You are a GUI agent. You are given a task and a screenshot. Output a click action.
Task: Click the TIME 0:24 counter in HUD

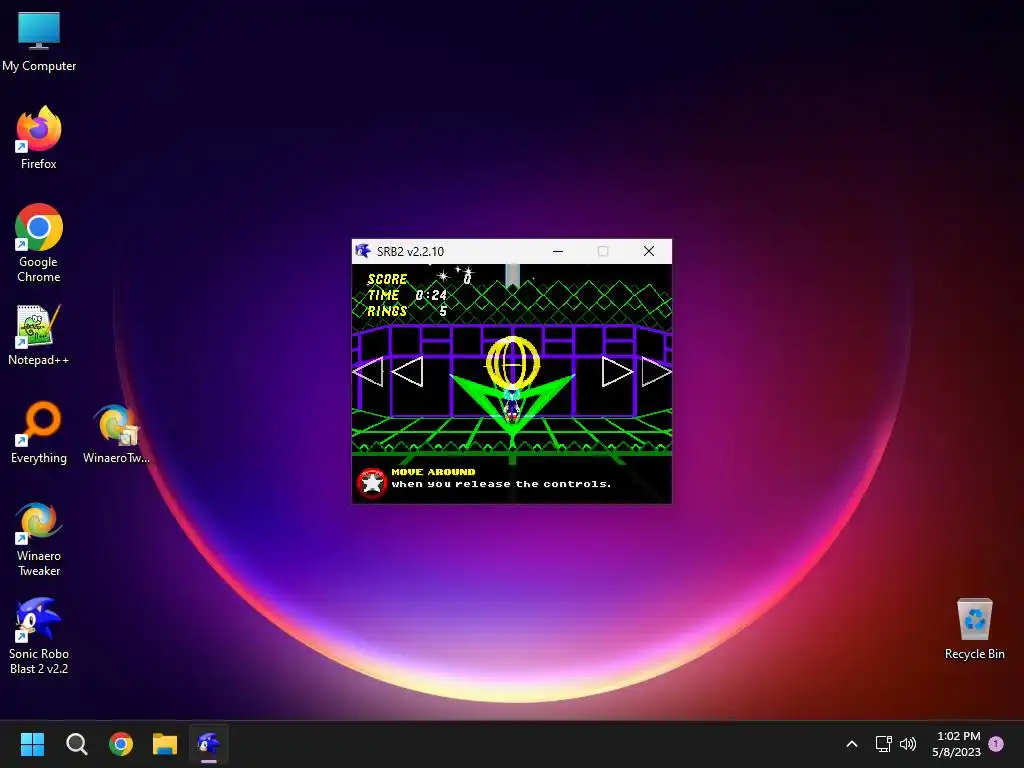tap(408, 295)
